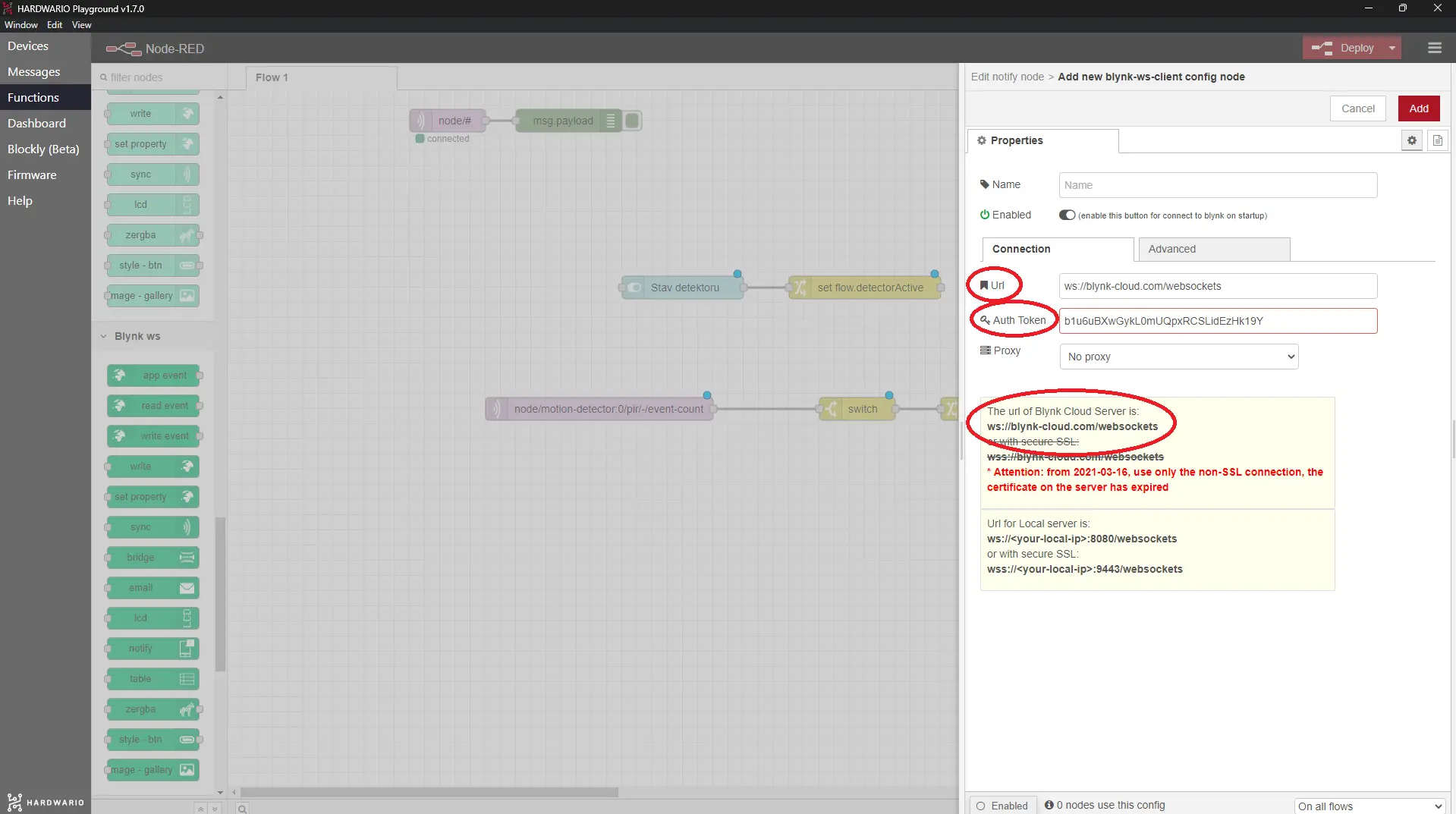Select the switch node on canvas
Image resolution: width=1456 pixels, height=814 pixels.
pyautogui.click(x=857, y=409)
